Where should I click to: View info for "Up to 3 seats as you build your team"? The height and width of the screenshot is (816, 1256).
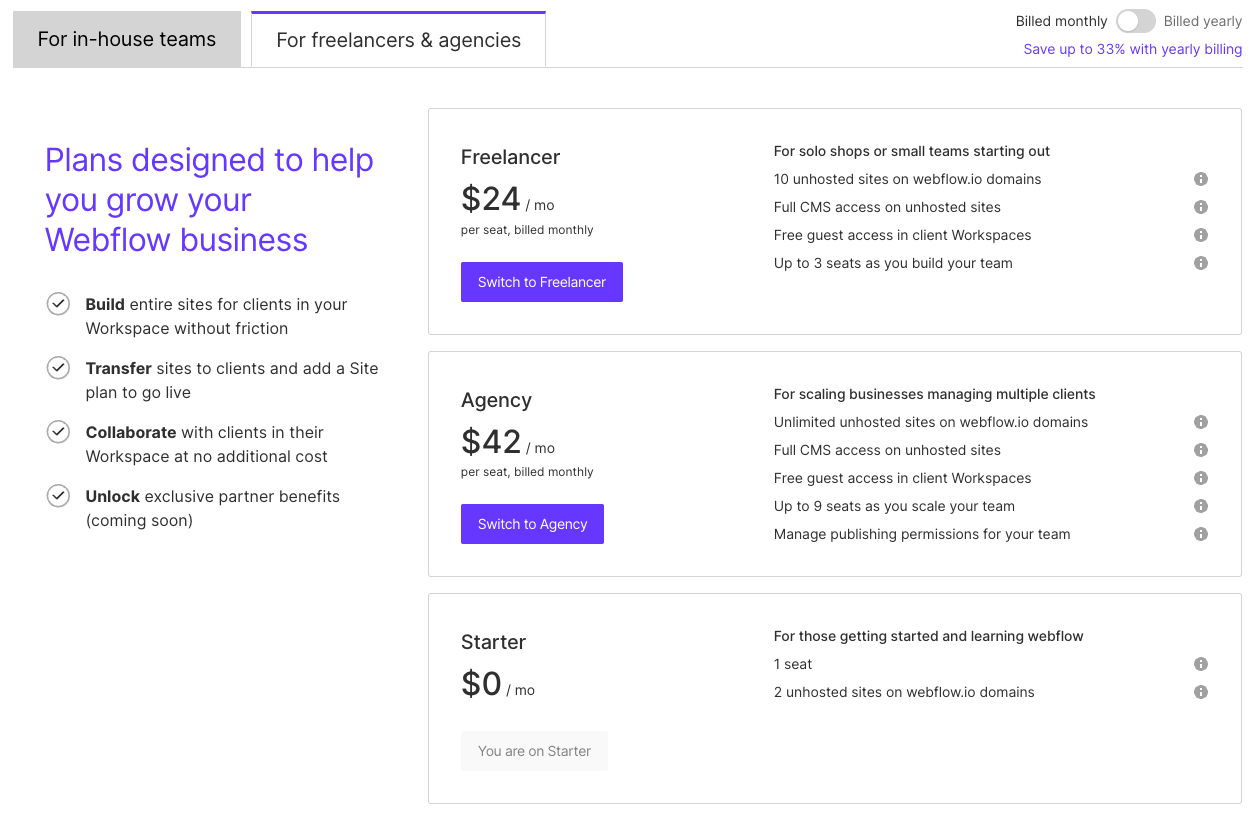point(1201,263)
